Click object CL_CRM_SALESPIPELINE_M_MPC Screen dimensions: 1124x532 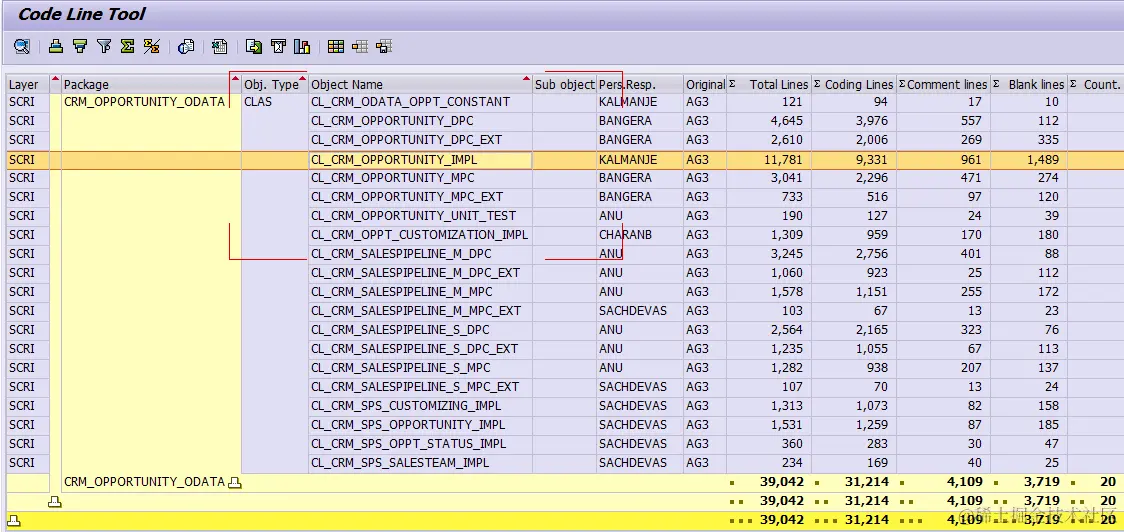click(420, 292)
